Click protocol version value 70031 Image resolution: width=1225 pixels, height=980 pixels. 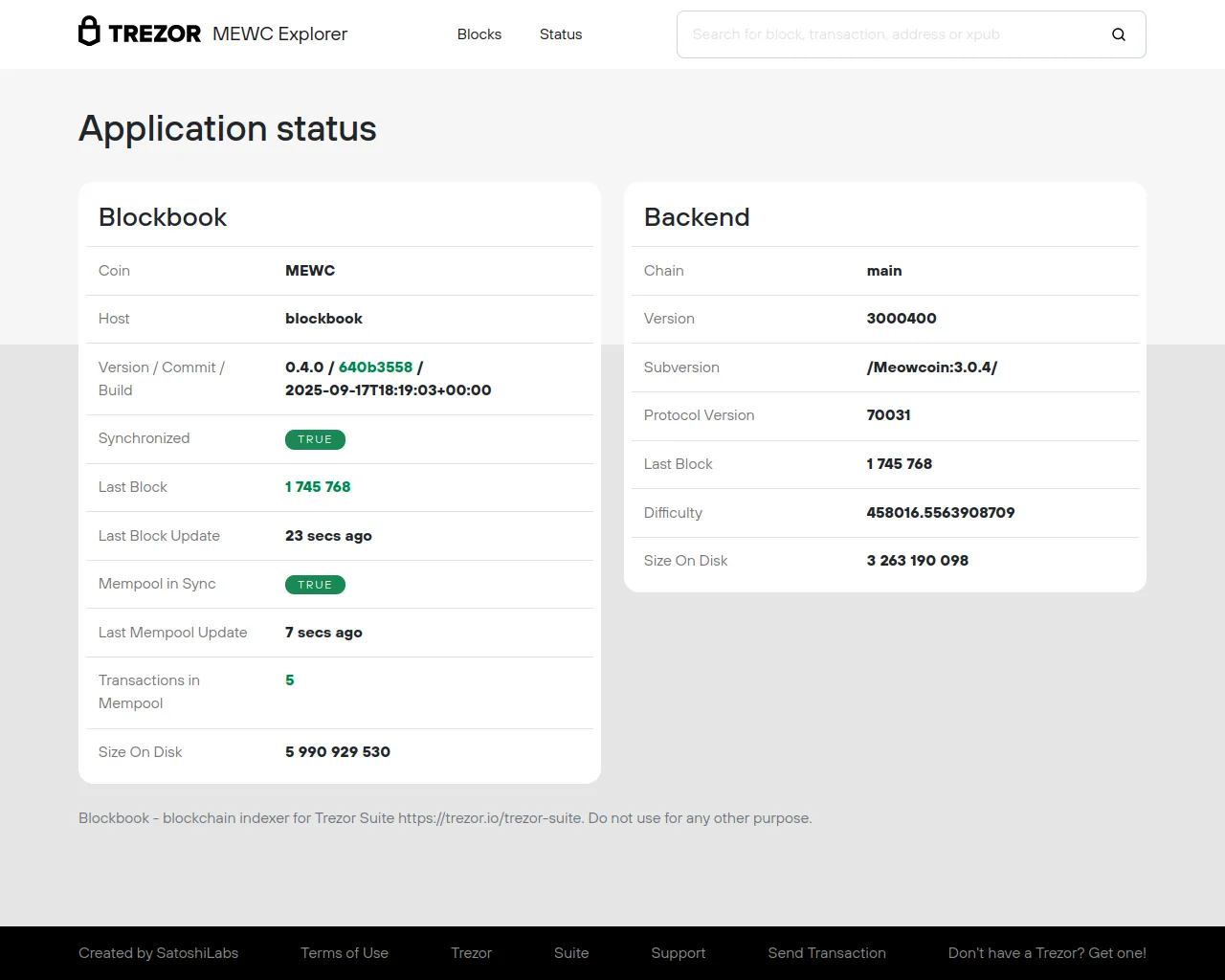point(889,415)
